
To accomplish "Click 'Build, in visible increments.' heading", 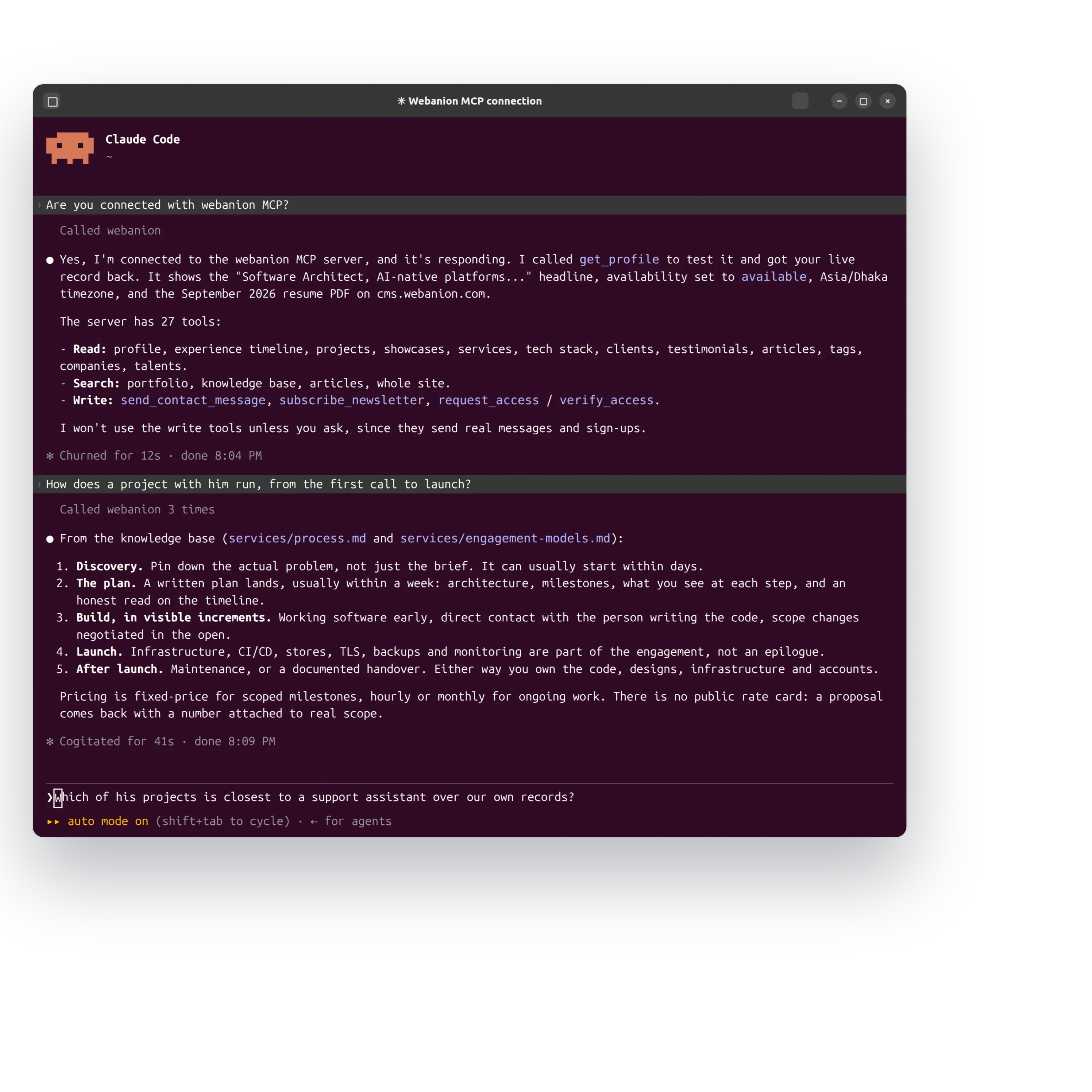I will pos(173,618).
